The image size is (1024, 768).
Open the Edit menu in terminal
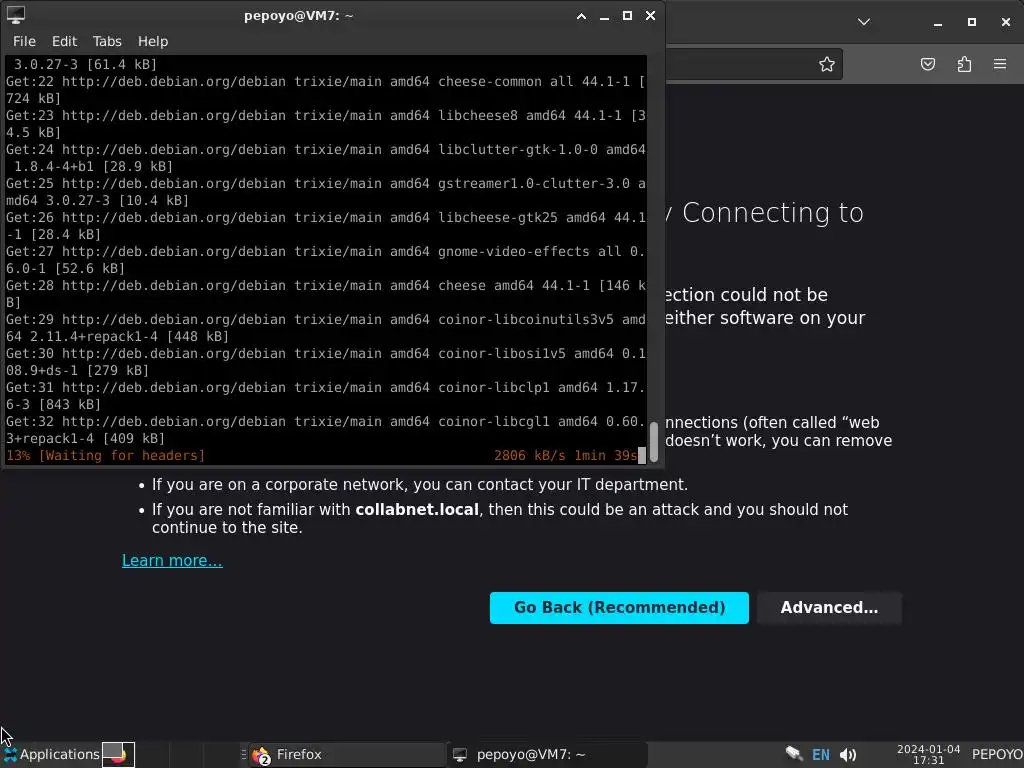pyautogui.click(x=64, y=41)
